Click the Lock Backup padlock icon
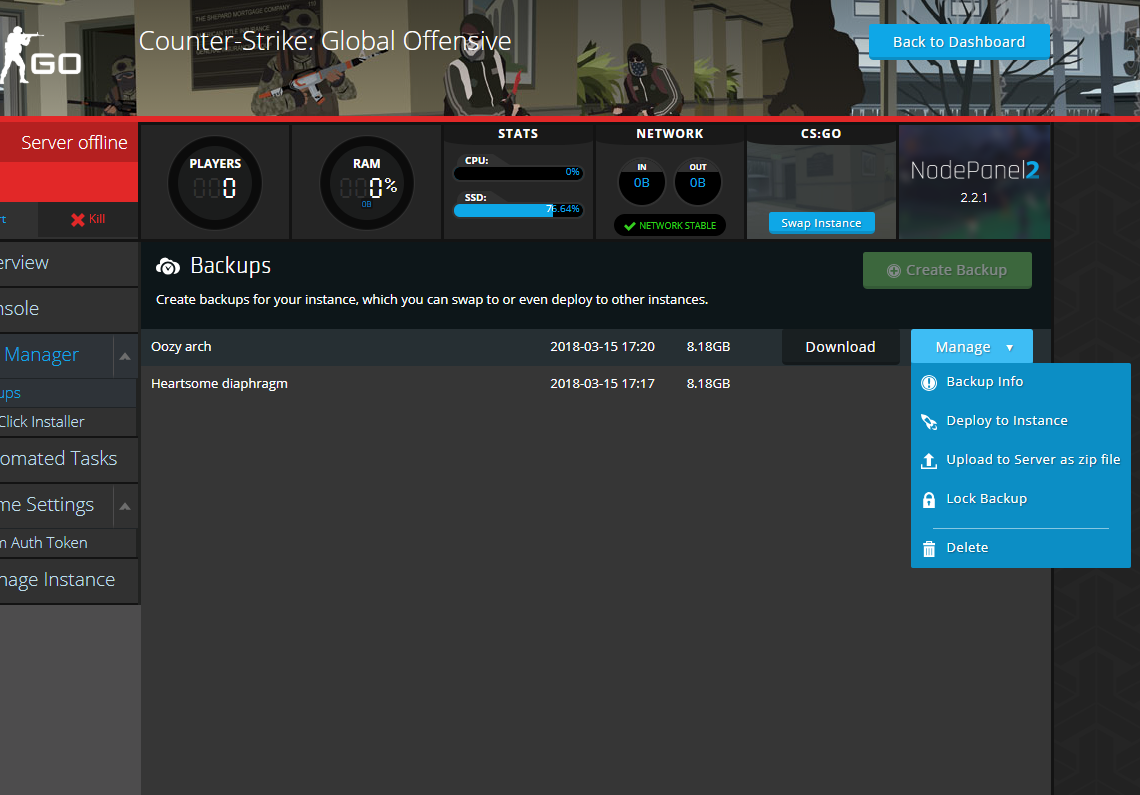Viewport: 1140px width, 795px height. click(928, 499)
